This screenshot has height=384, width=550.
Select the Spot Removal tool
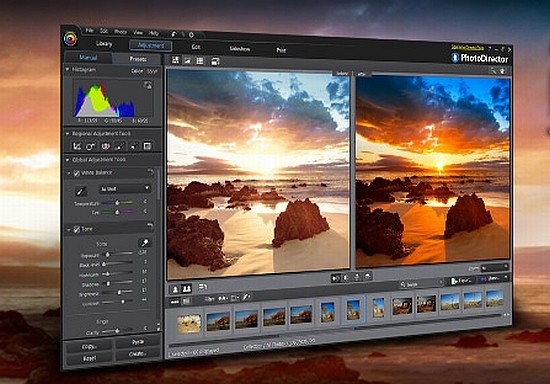[90, 146]
